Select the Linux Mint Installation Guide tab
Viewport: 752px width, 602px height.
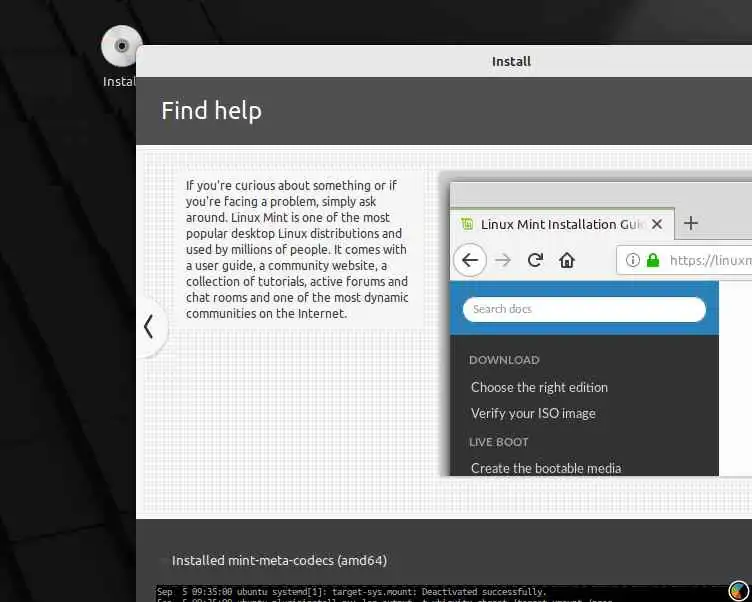pos(561,224)
